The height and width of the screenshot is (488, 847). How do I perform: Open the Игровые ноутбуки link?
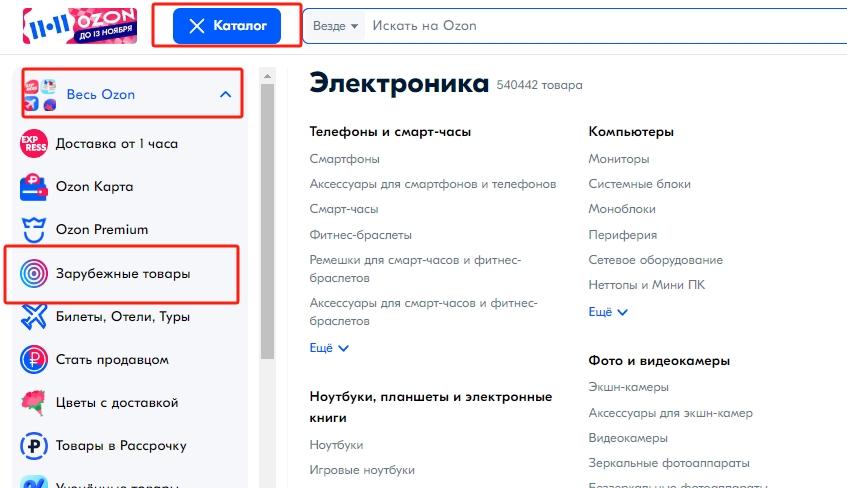click(362, 470)
